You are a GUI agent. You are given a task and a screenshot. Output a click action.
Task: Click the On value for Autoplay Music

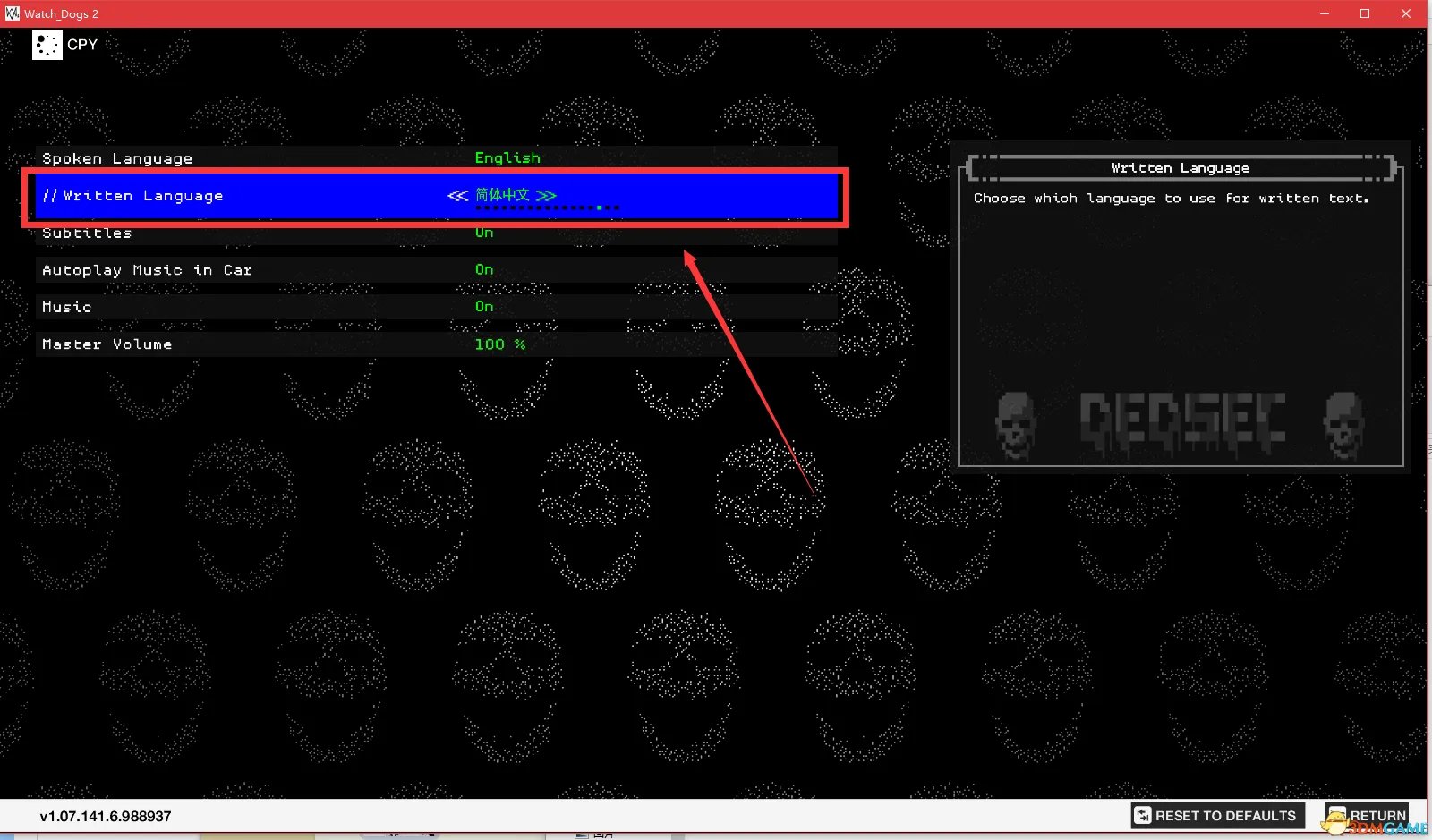click(484, 270)
